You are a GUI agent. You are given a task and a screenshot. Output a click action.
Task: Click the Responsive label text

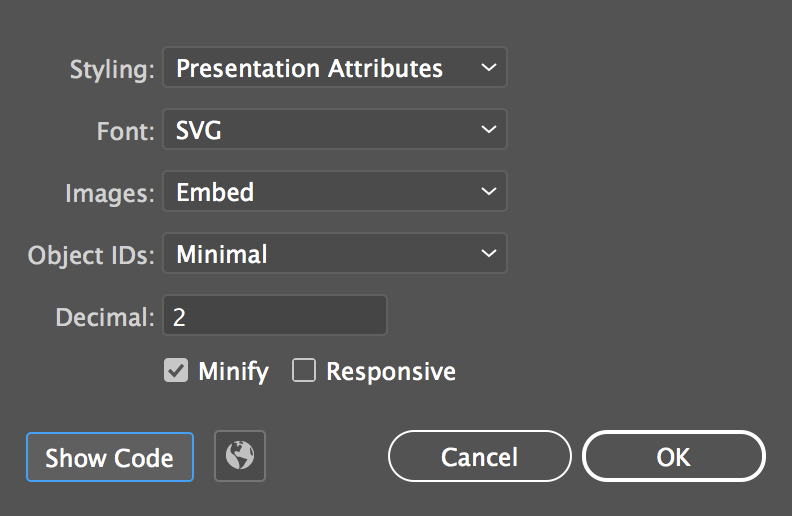coord(390,372)
